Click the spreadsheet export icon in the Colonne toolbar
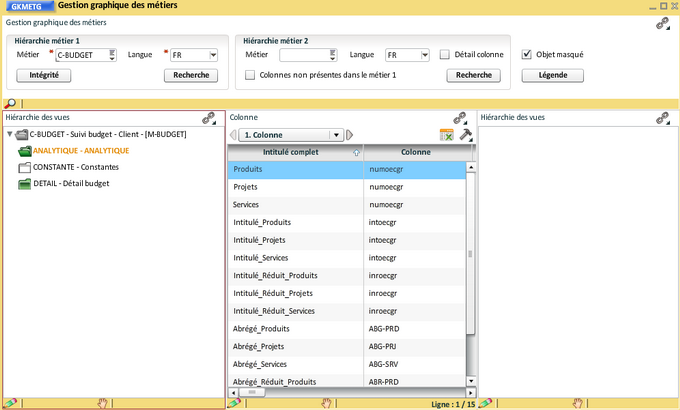 447,135
